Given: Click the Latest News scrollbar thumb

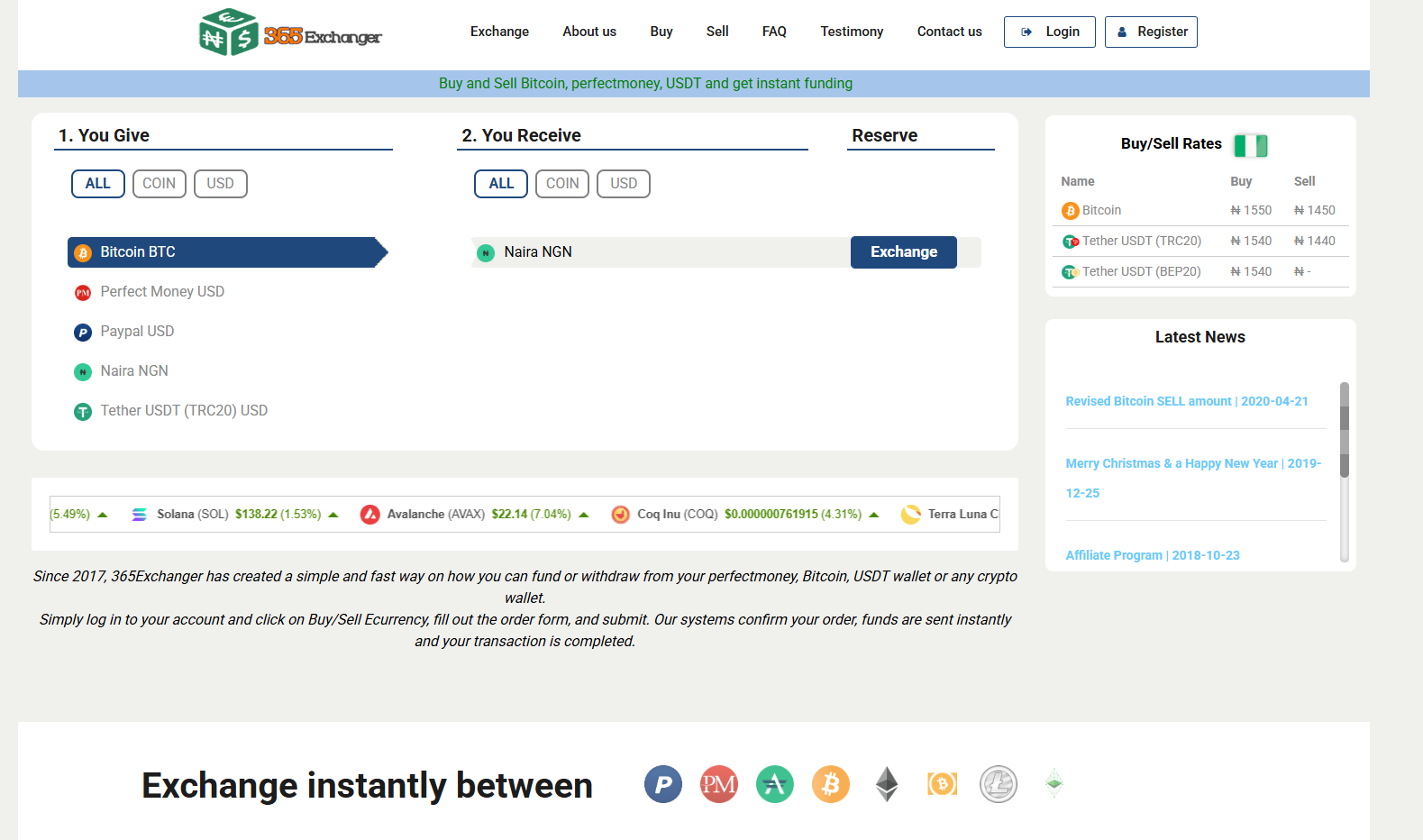Looking at the screenshot, I should tap(1345, 429).
